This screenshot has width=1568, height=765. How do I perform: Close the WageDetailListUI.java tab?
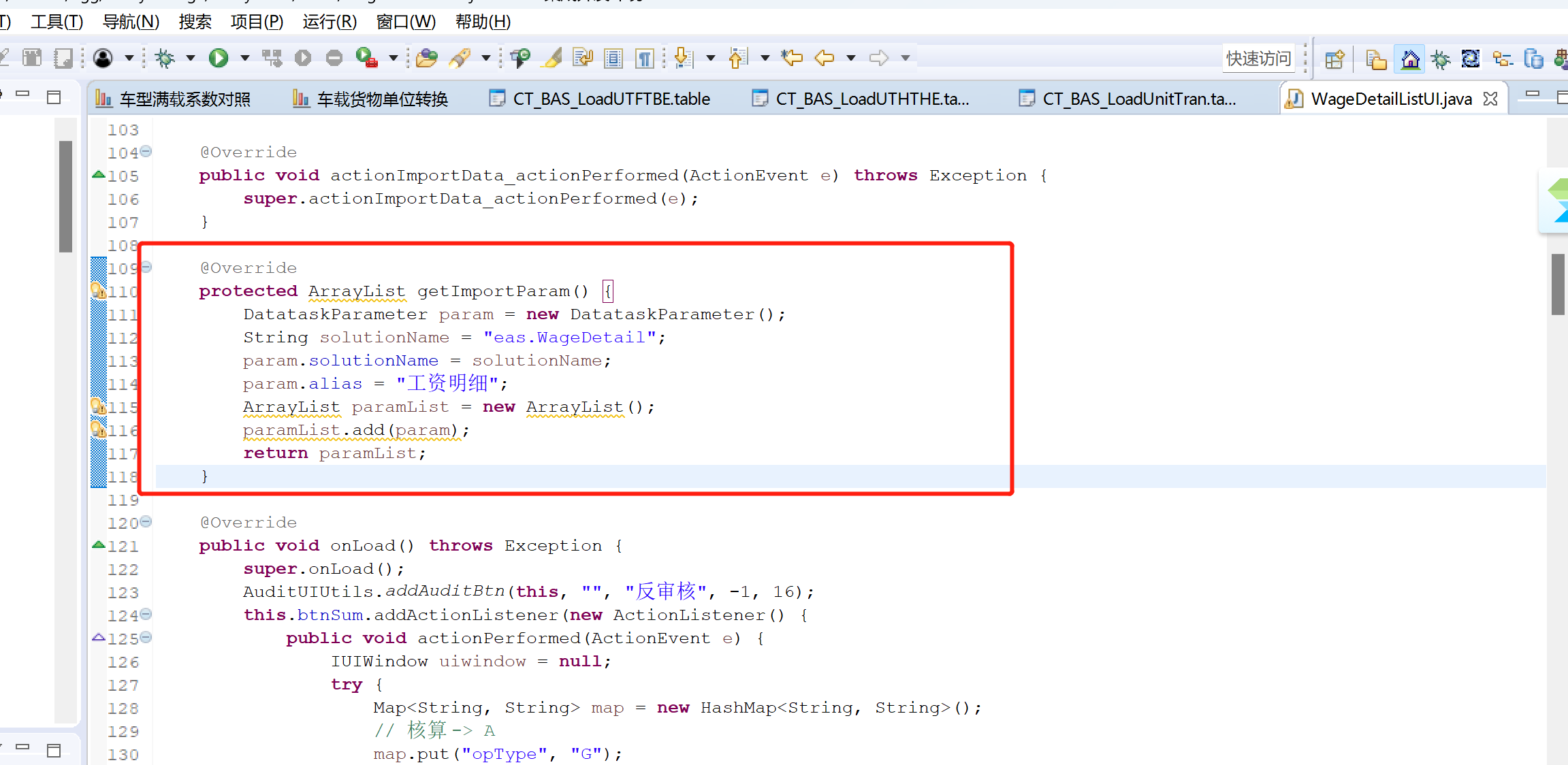(x=1490, y=99)
